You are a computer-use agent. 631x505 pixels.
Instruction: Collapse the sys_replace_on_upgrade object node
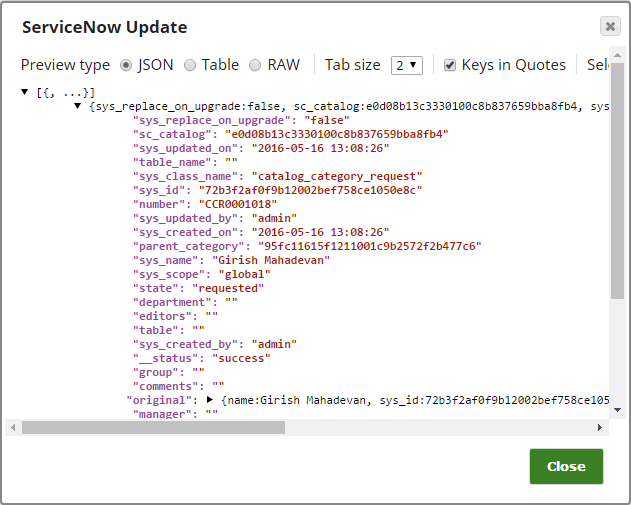click(78, 106)
